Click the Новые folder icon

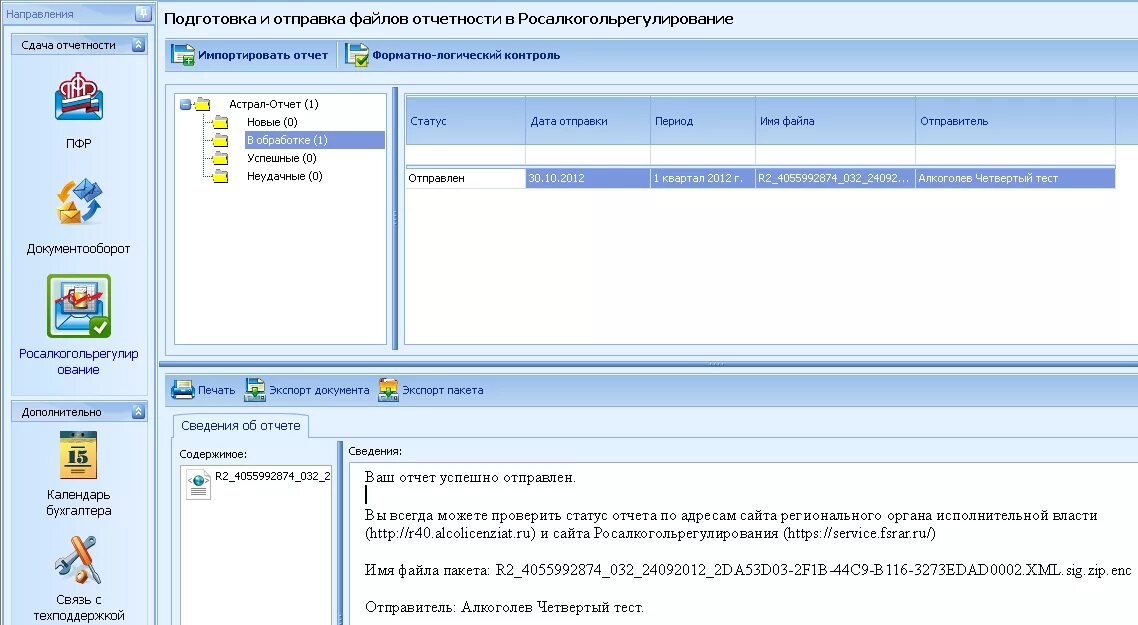click(220, 123)
